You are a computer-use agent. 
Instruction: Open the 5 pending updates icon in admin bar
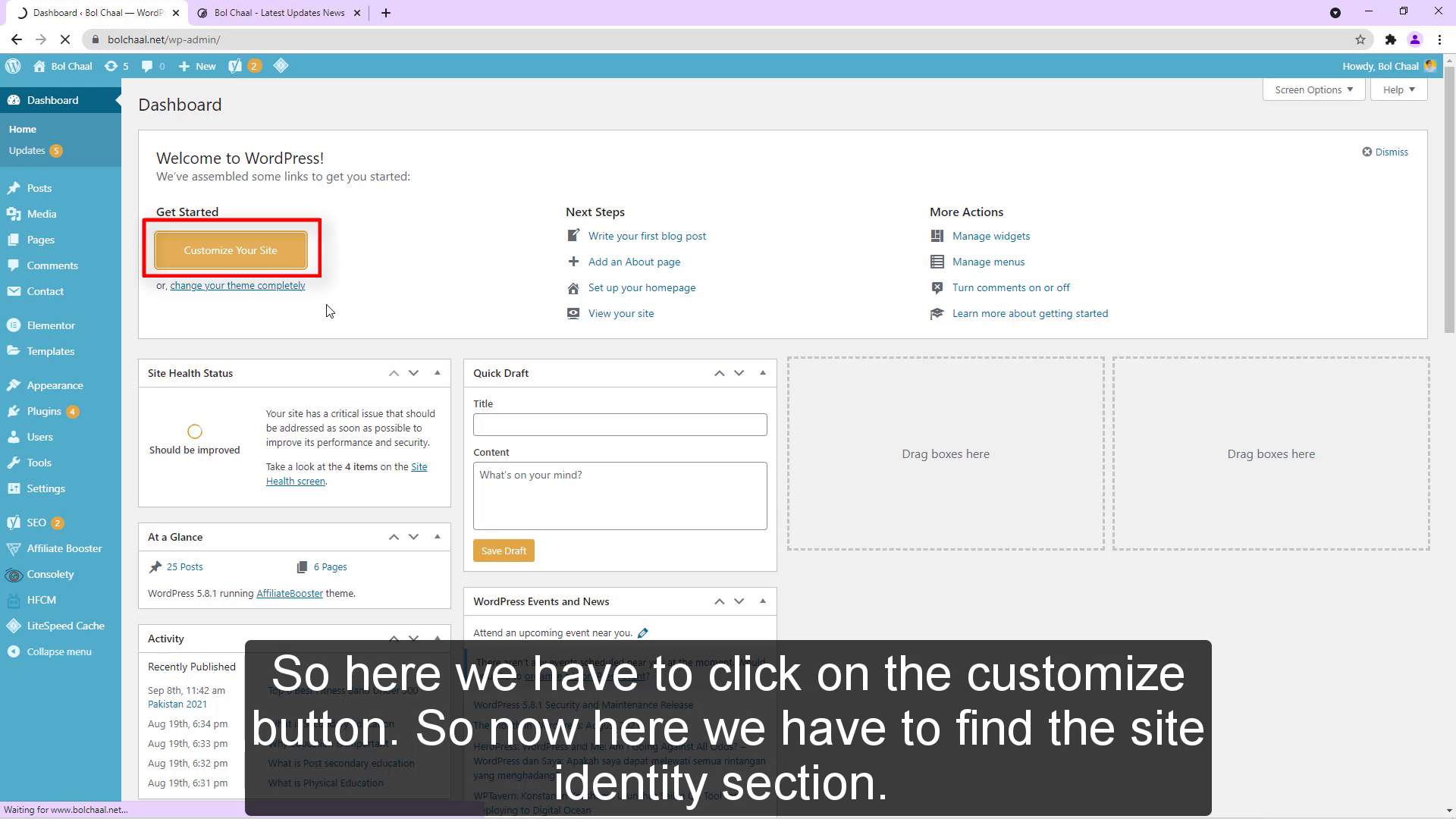point(116,66)
